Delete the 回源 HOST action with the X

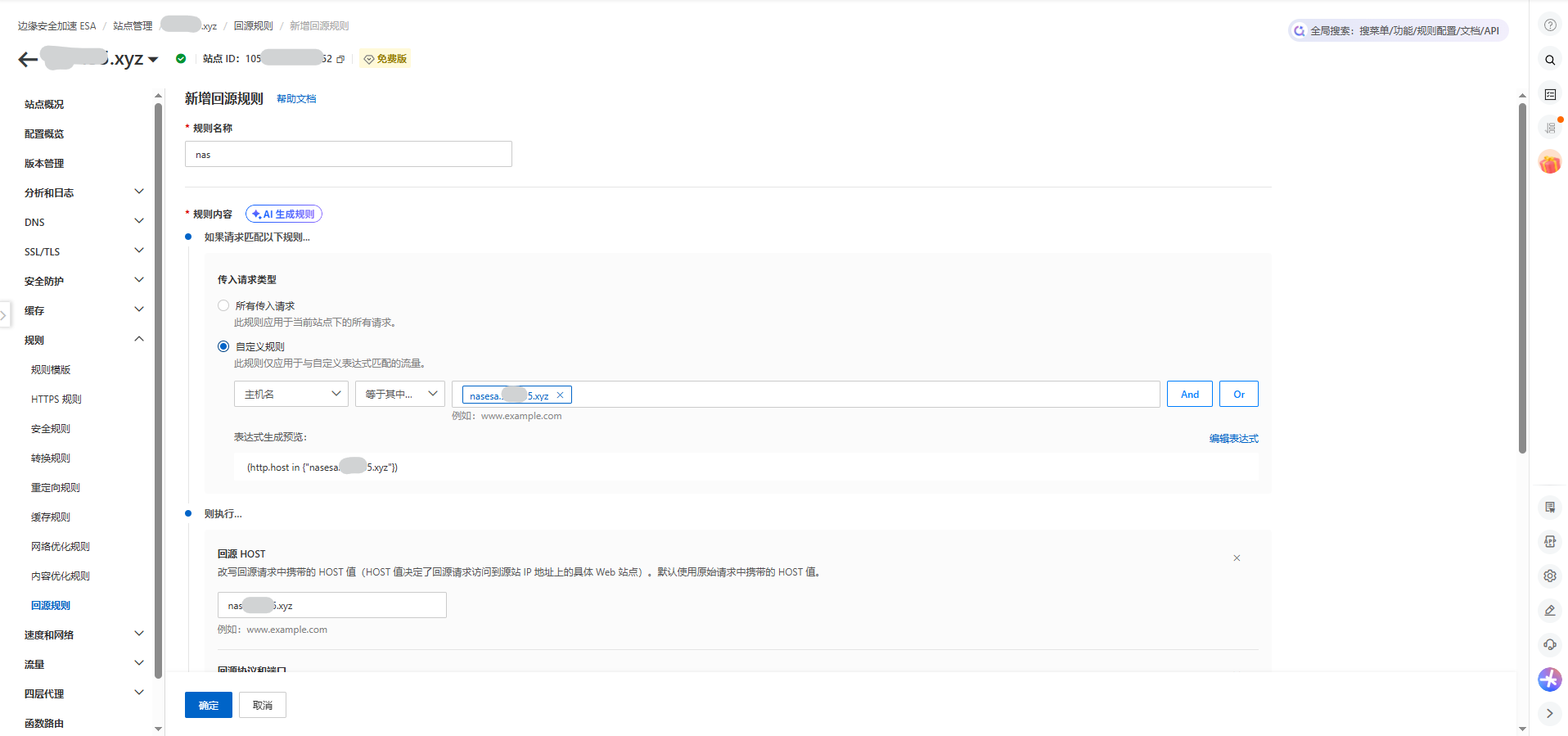tap(1237, 558)
